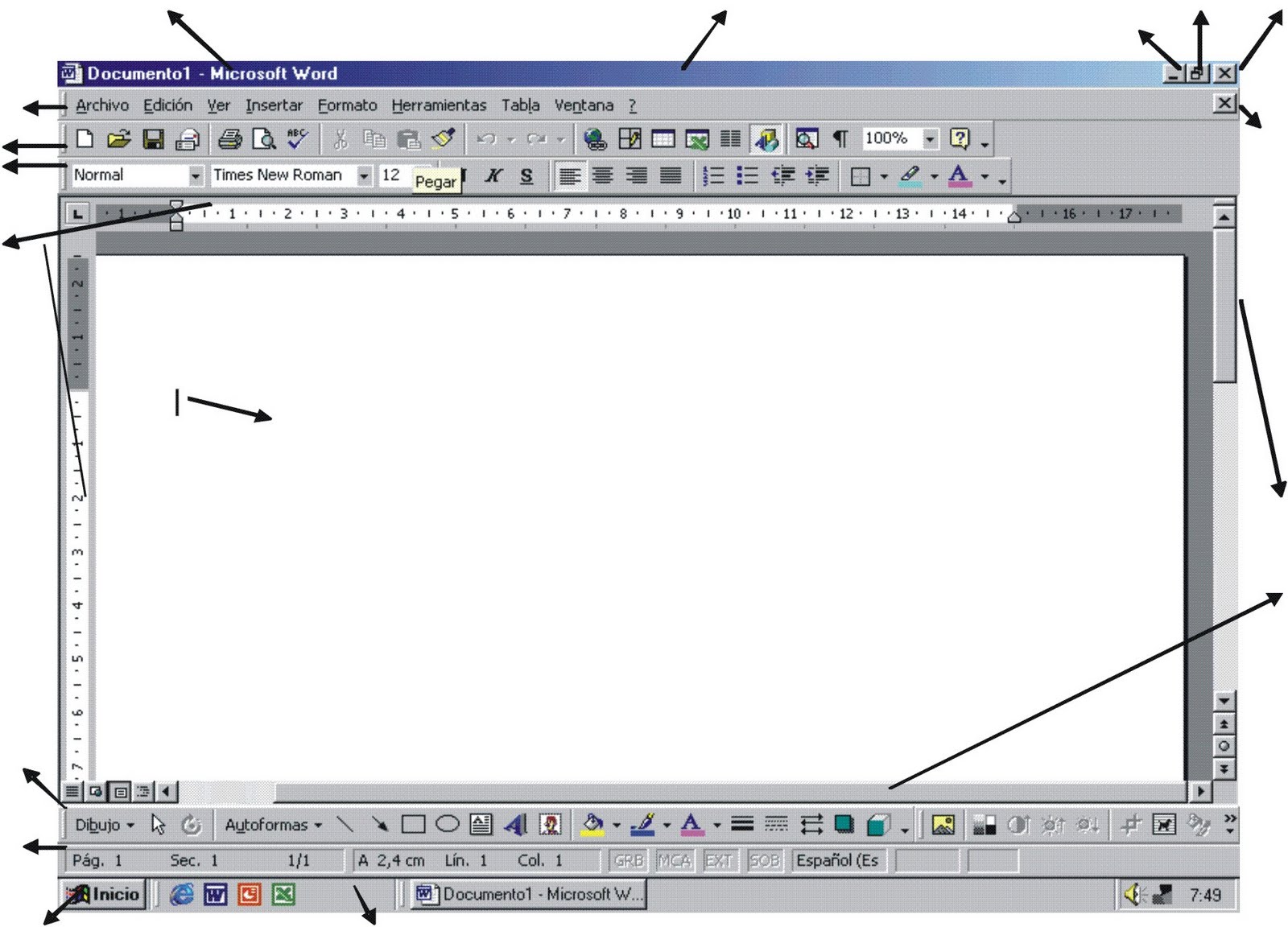Expand the borders dropdown arrow
The width and height of the screenshot is (1288, 927).
point(884,176)
